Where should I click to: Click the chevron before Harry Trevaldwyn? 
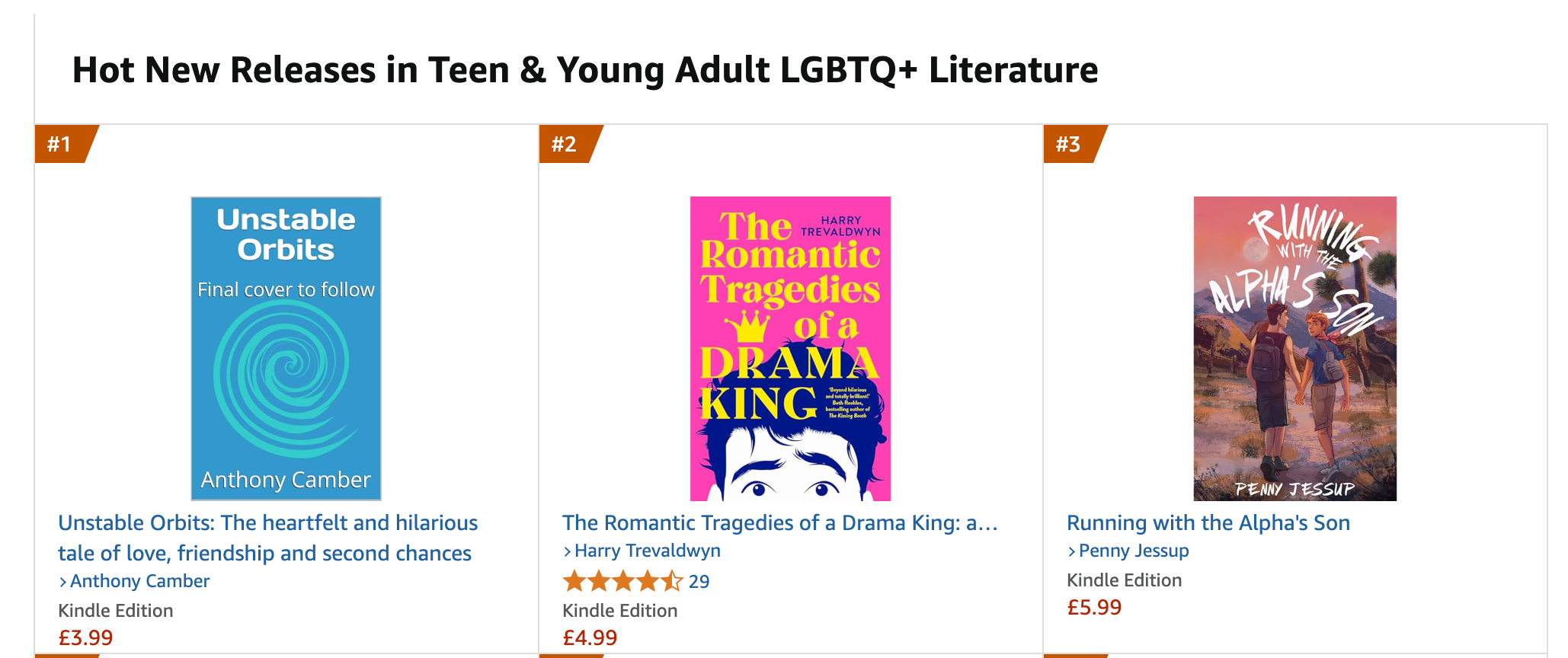tap(568, 551)
